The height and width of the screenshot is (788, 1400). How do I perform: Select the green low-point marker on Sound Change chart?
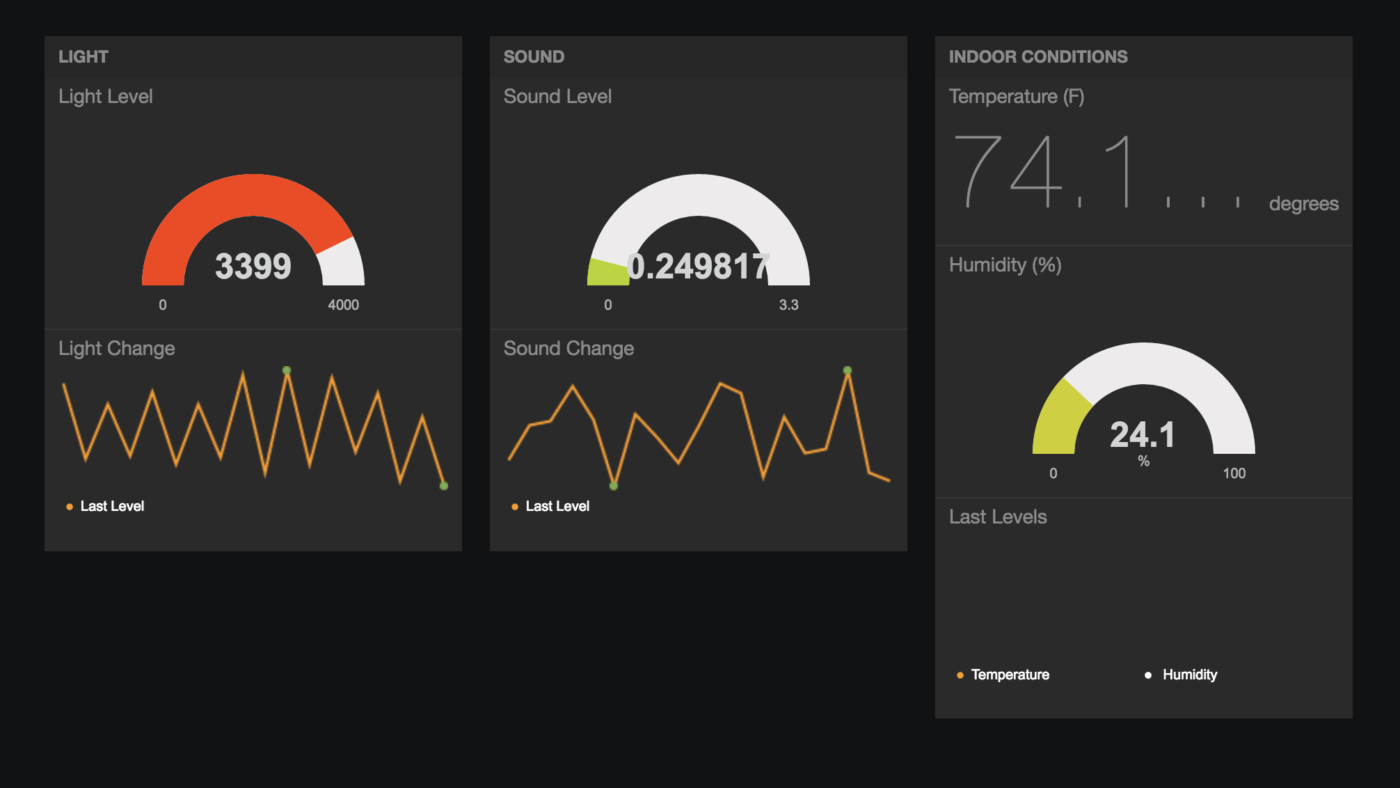pos(614,486)
